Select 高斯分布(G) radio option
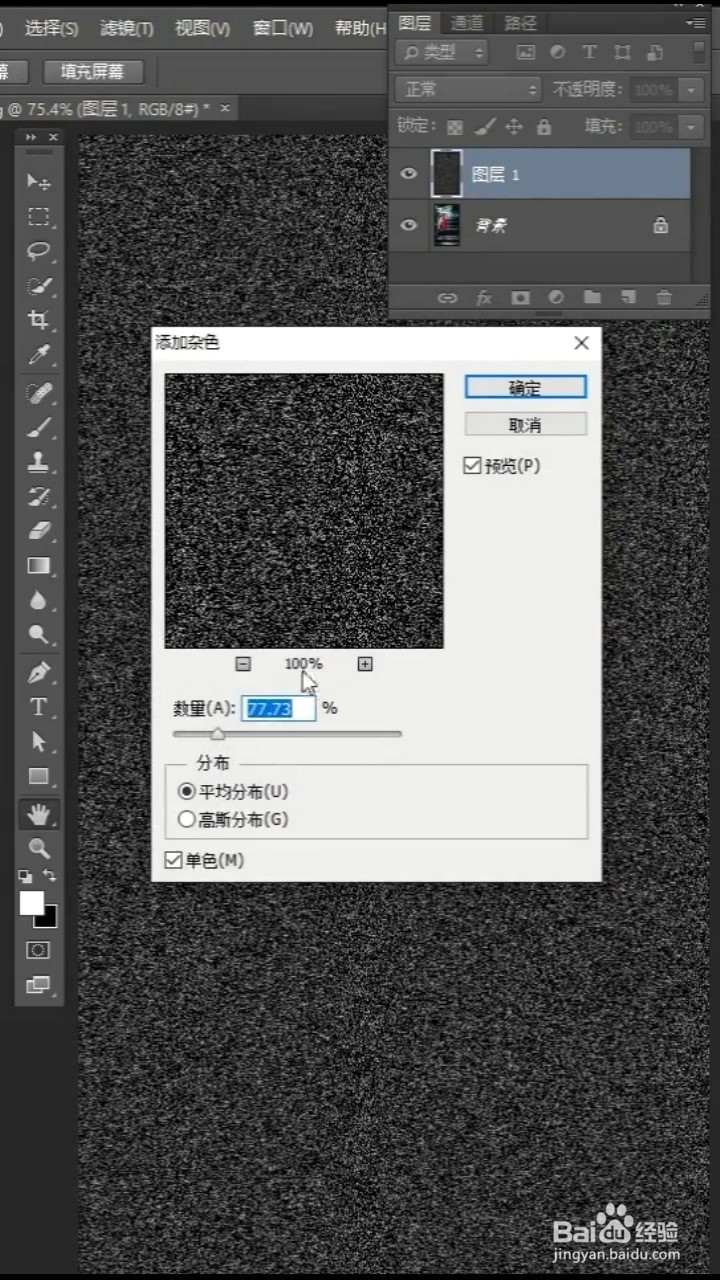This screenshot has width=720, height=1280. (186, 819)
